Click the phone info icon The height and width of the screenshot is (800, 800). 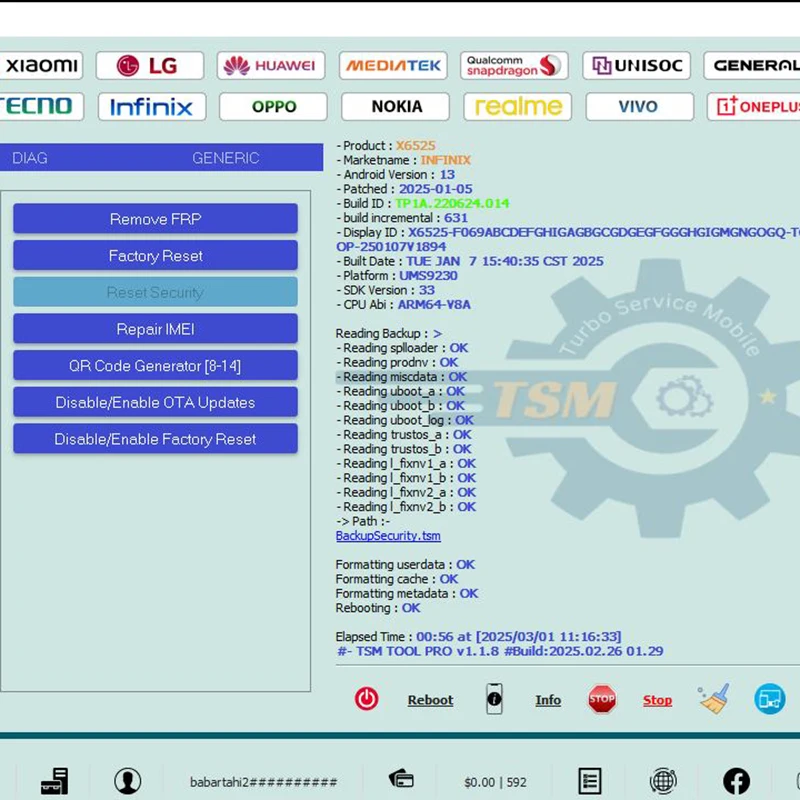click(494, 699)
